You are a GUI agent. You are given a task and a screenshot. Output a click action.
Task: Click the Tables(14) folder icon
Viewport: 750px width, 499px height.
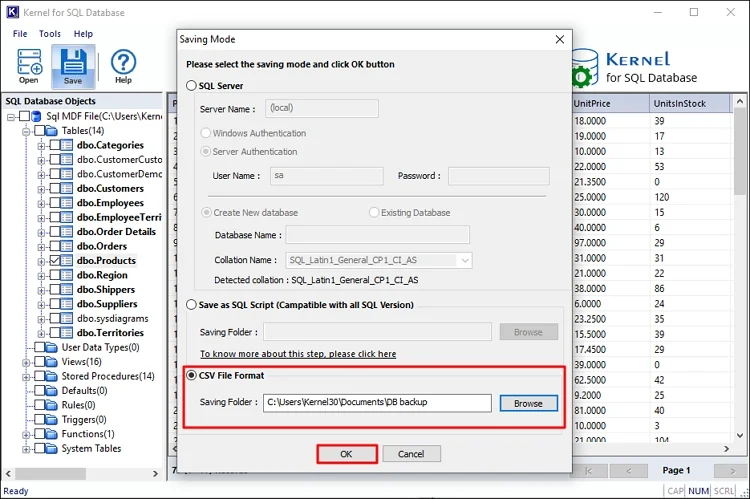(x=51, y=131)
